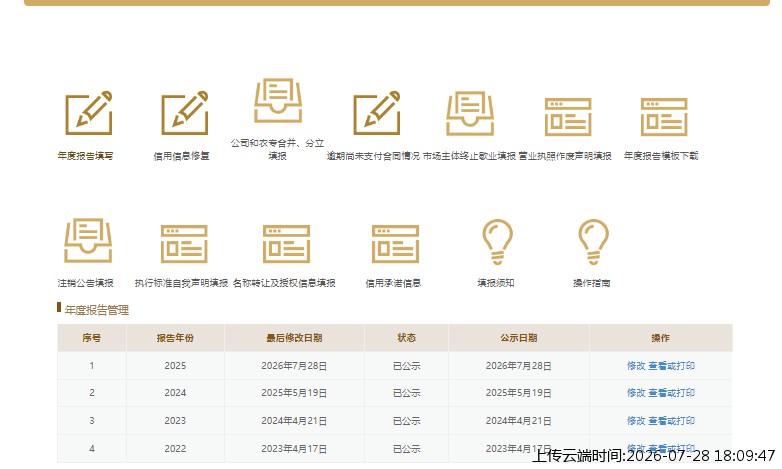Viewport: 782px width, 469px height.
Task: Open the 操作指南 lightbulb icon
Action: pyautogui.click(x=593, y=242)
